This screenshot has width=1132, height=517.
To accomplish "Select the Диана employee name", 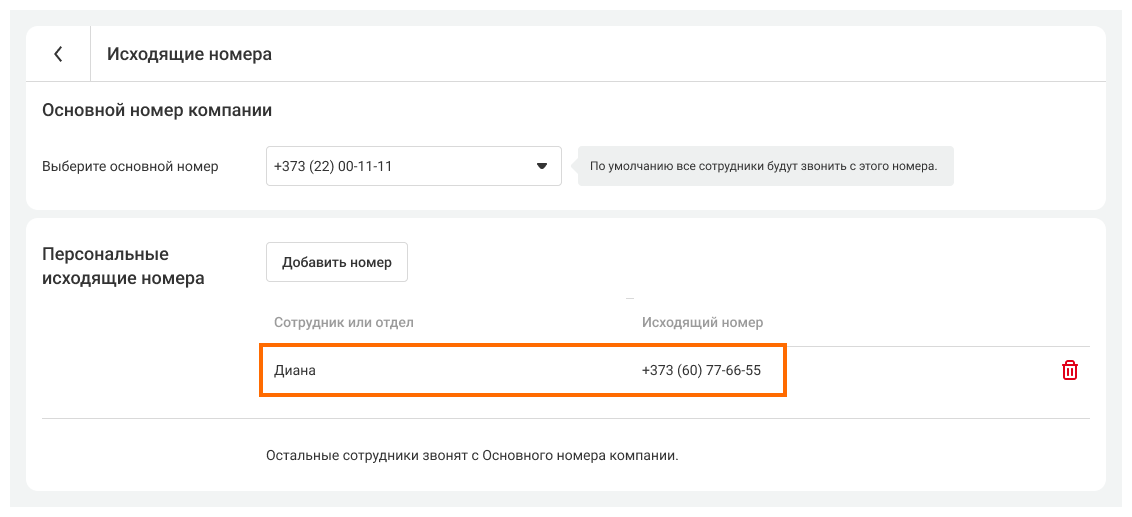I will [296, 371].
